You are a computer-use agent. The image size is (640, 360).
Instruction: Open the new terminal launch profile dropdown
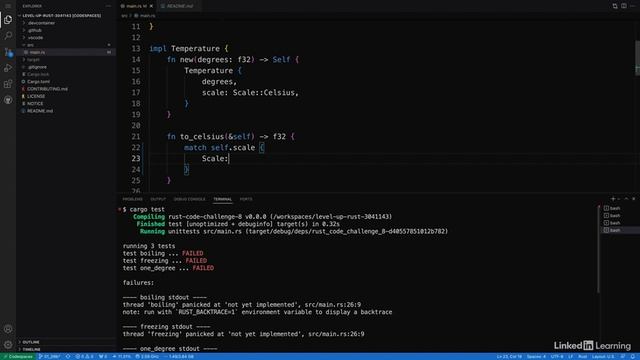click(619, 199)
